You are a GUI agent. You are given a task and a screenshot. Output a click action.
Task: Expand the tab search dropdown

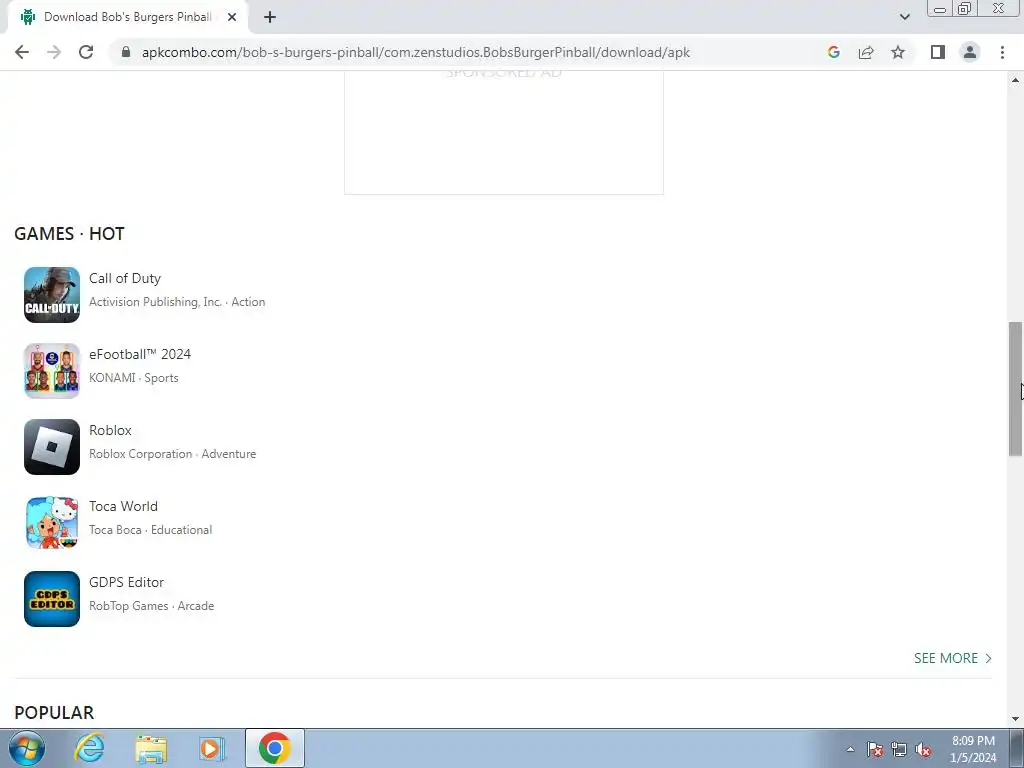904,17
